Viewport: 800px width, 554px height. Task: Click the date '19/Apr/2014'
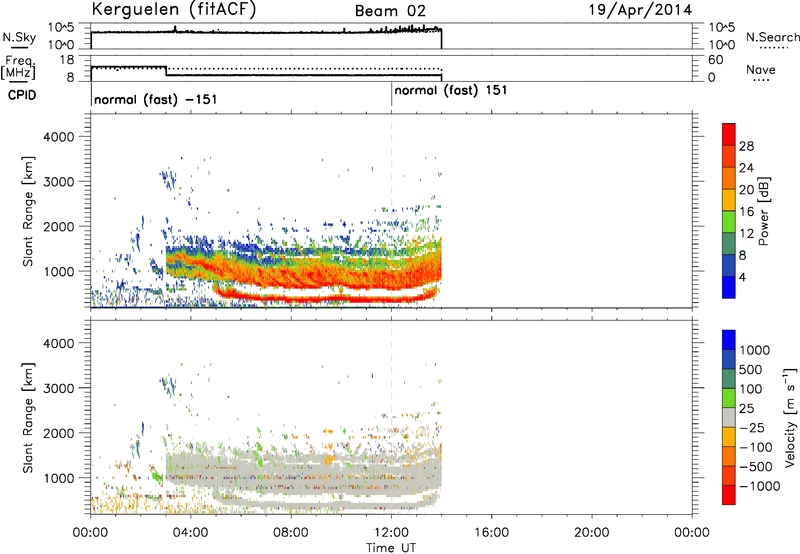tap(641, 10)
